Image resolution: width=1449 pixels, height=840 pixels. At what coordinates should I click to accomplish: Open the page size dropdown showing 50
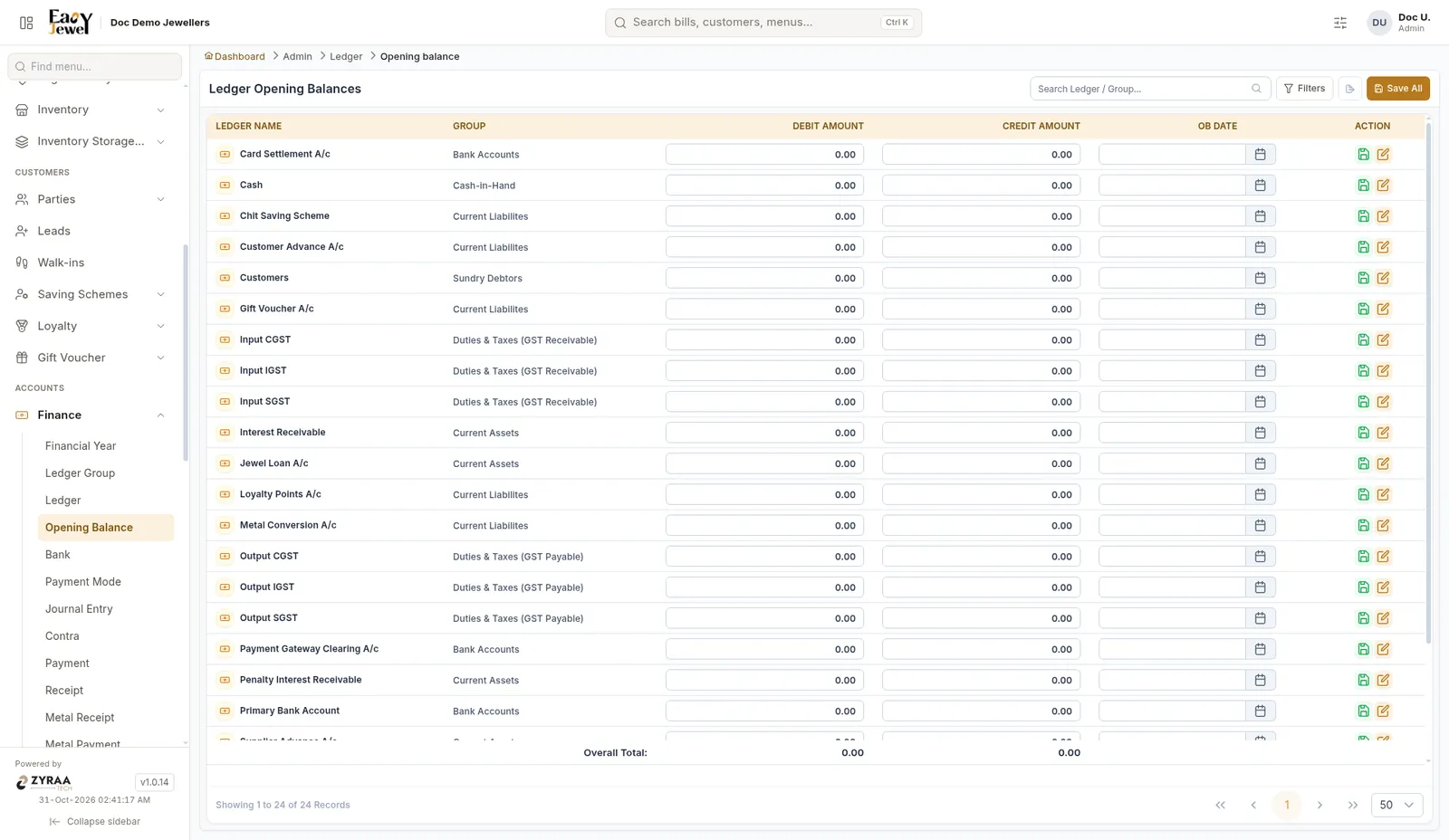click(1397, 806)
